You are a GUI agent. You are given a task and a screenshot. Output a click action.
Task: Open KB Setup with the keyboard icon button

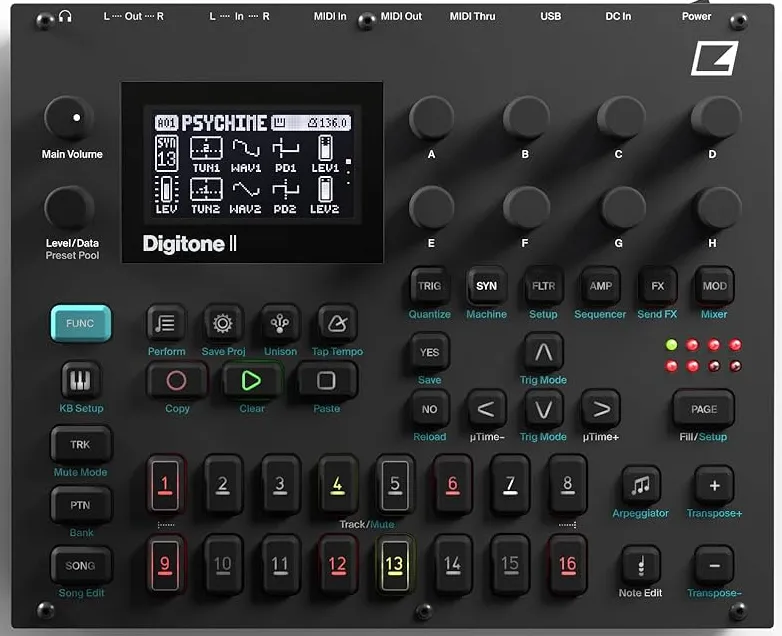pyautogui.click(x=80, y=381)
